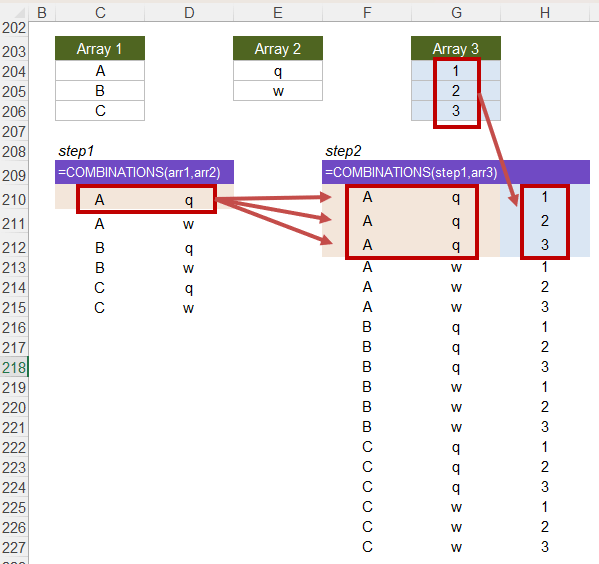The image size is (599, 564).
Task: Select cell q in row 211 column G
Action: 456,221
